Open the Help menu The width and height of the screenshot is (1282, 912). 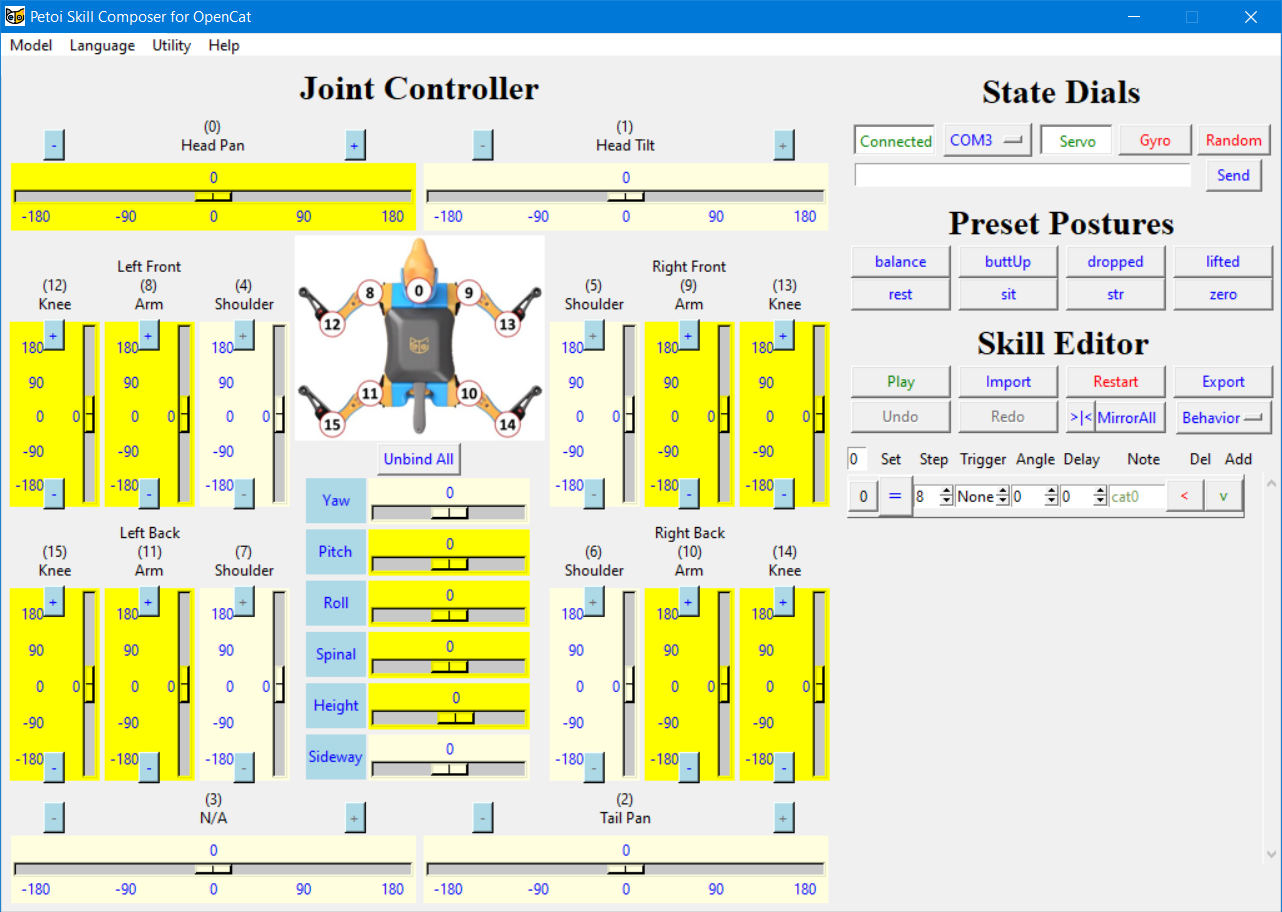click(x=224, y=45)
